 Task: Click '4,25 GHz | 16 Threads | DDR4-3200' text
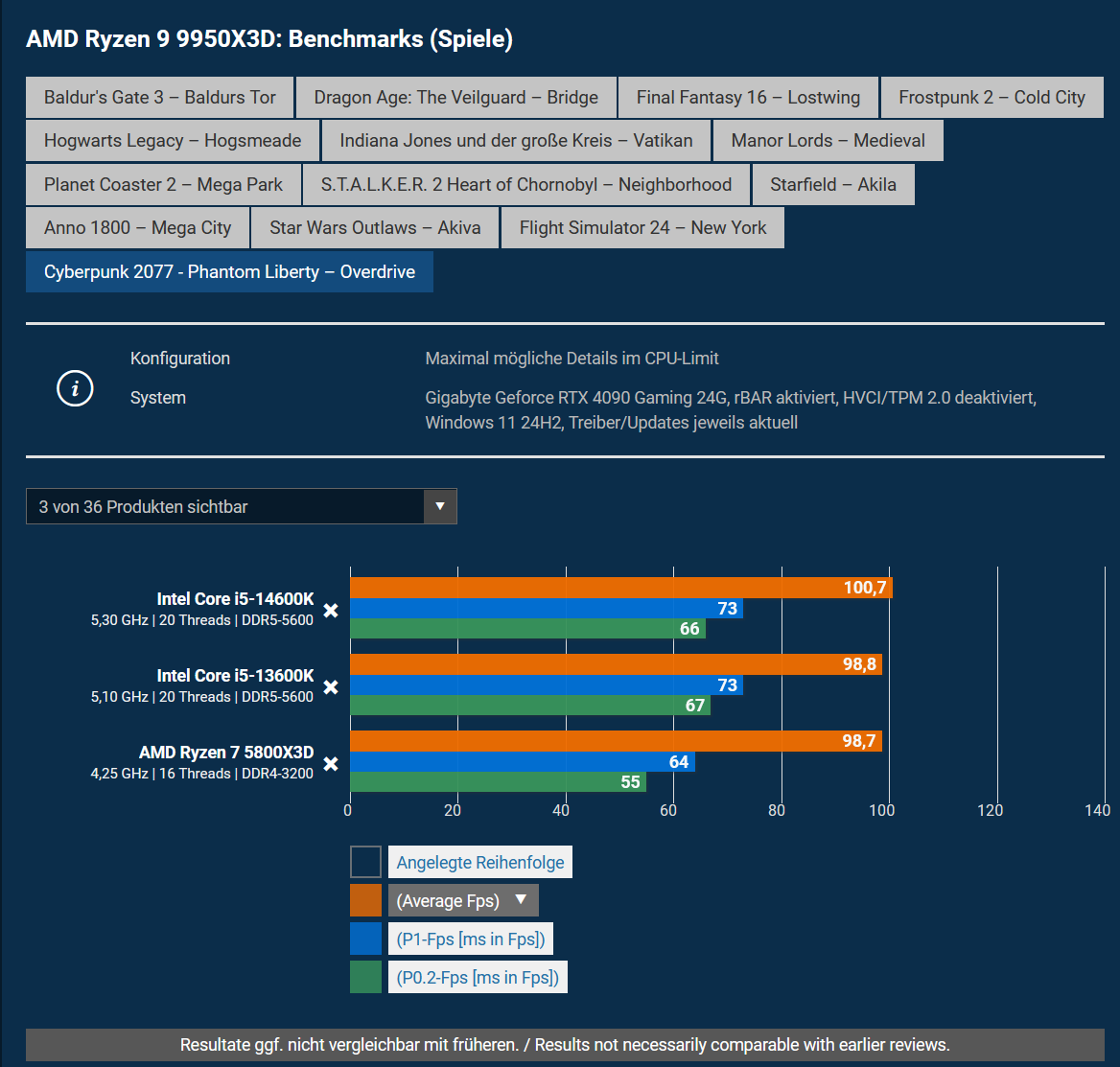pyautogui.click(x=202, y=775)
